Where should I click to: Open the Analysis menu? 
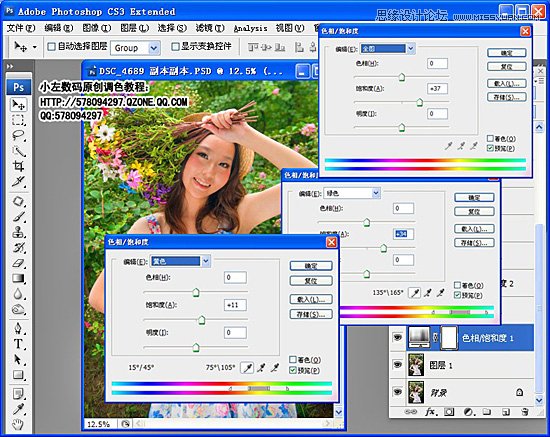coord(250,28)
